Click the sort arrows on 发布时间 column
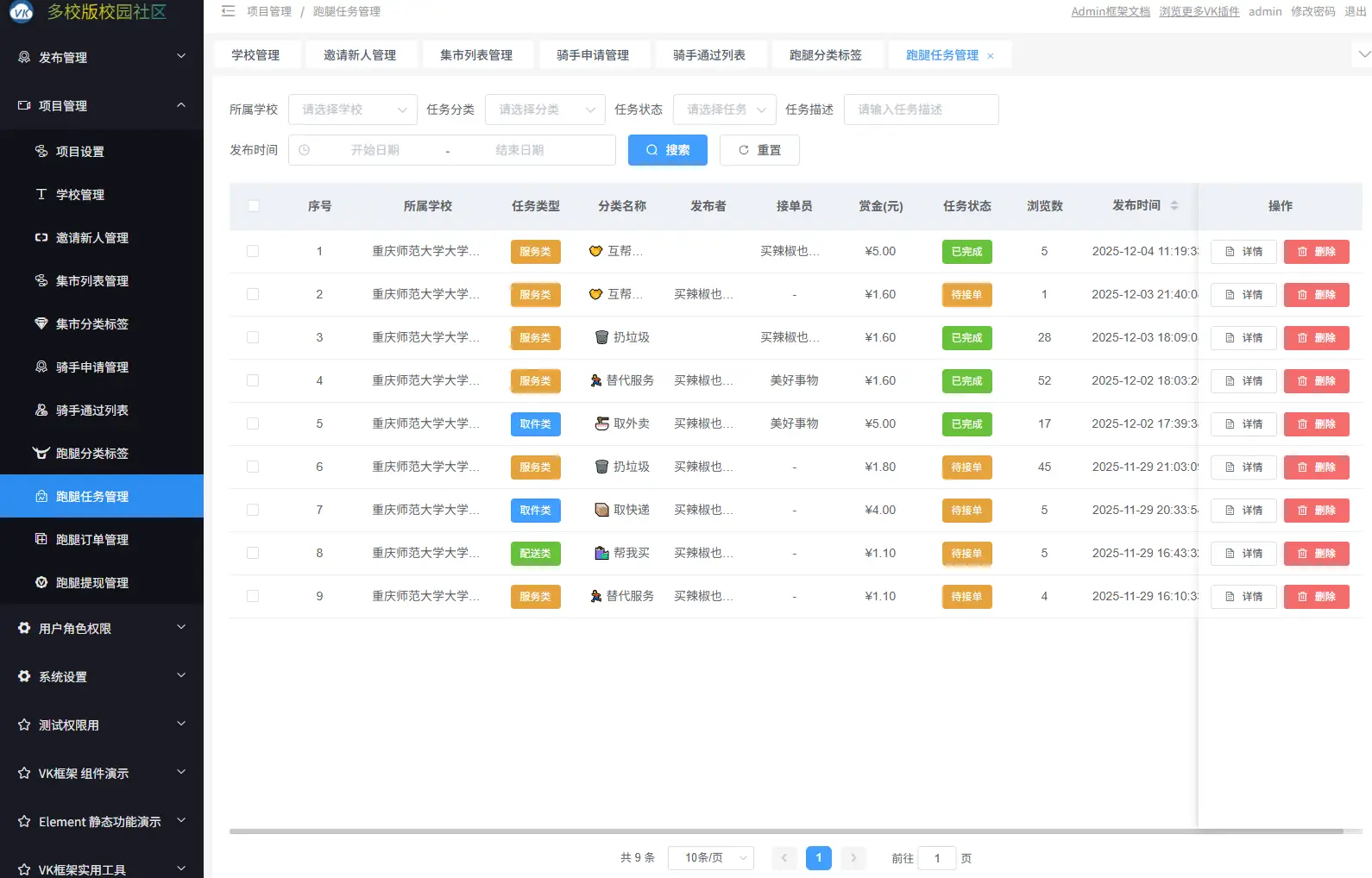The image size is (1372, 878). [1174, 206]
